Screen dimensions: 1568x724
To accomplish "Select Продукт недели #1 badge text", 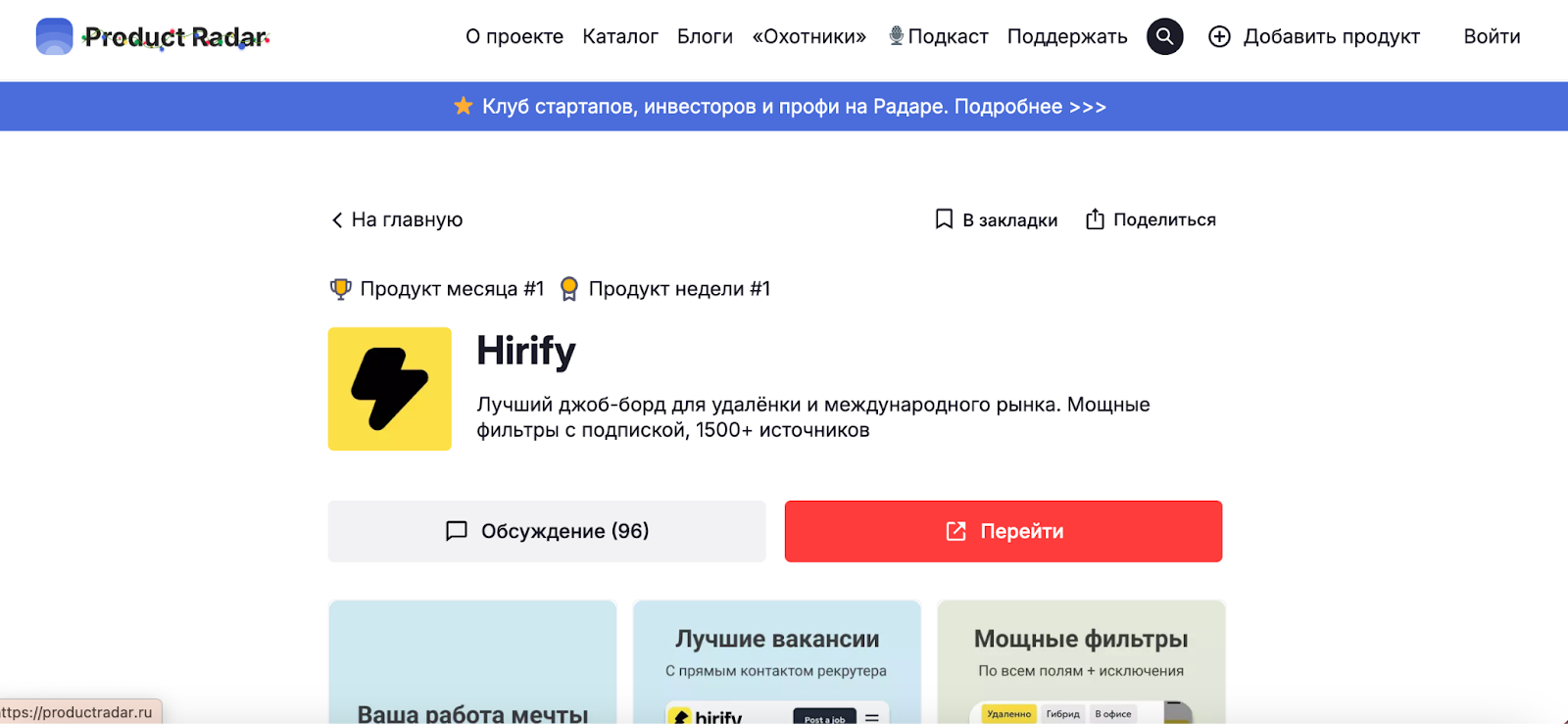I will (x=679, y=289).
